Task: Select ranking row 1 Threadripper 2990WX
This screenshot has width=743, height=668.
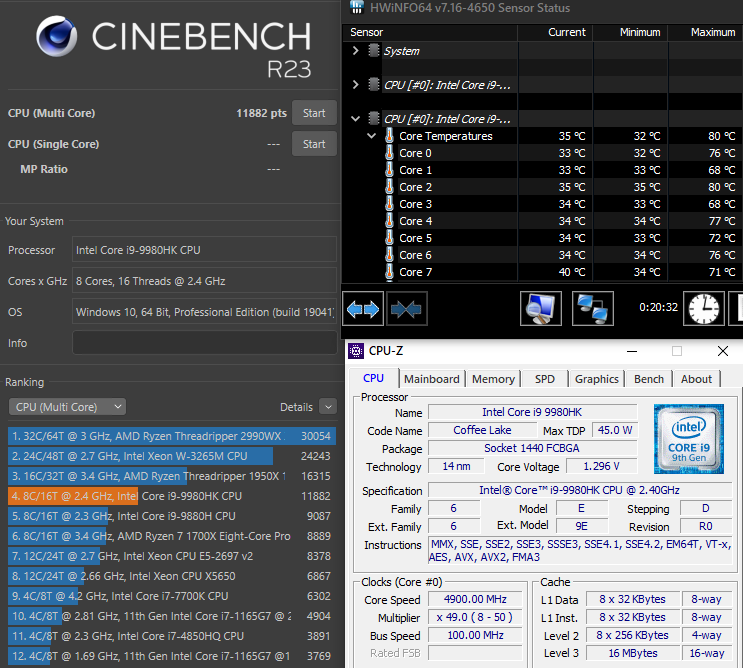Action: click(172, 436)
